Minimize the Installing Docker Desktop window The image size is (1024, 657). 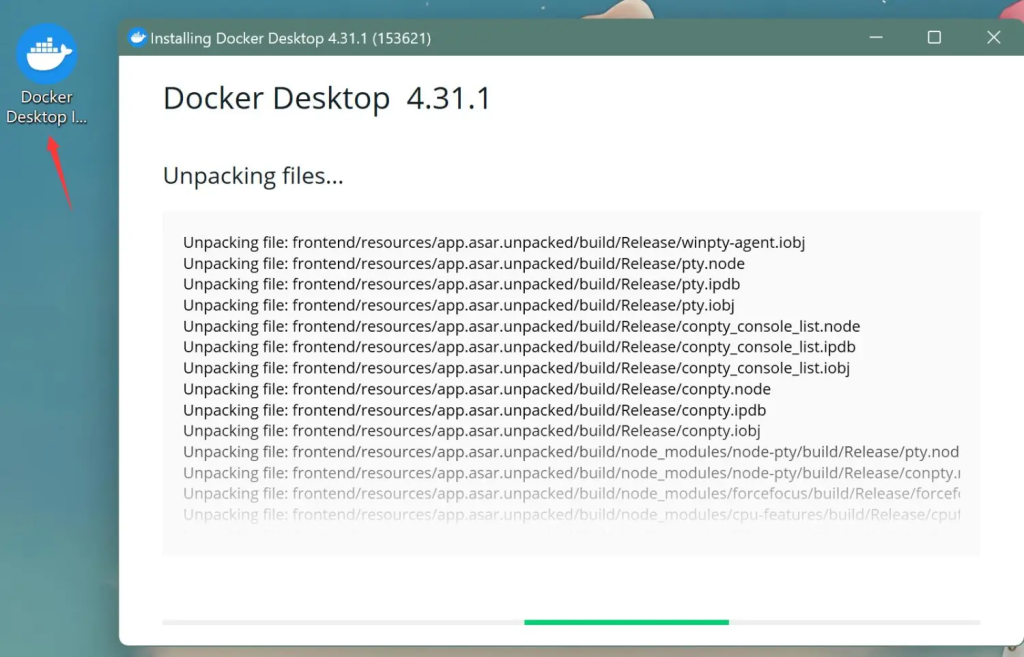pos(876,38)
